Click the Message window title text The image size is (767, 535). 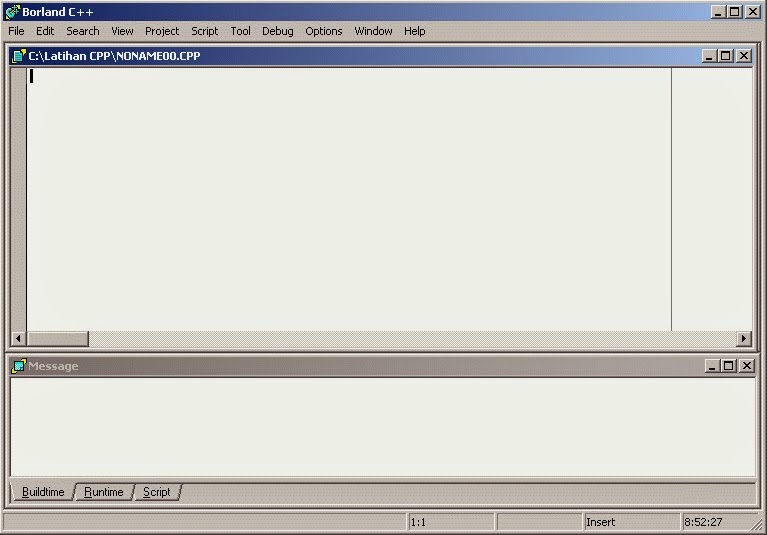tap(53, 366)
